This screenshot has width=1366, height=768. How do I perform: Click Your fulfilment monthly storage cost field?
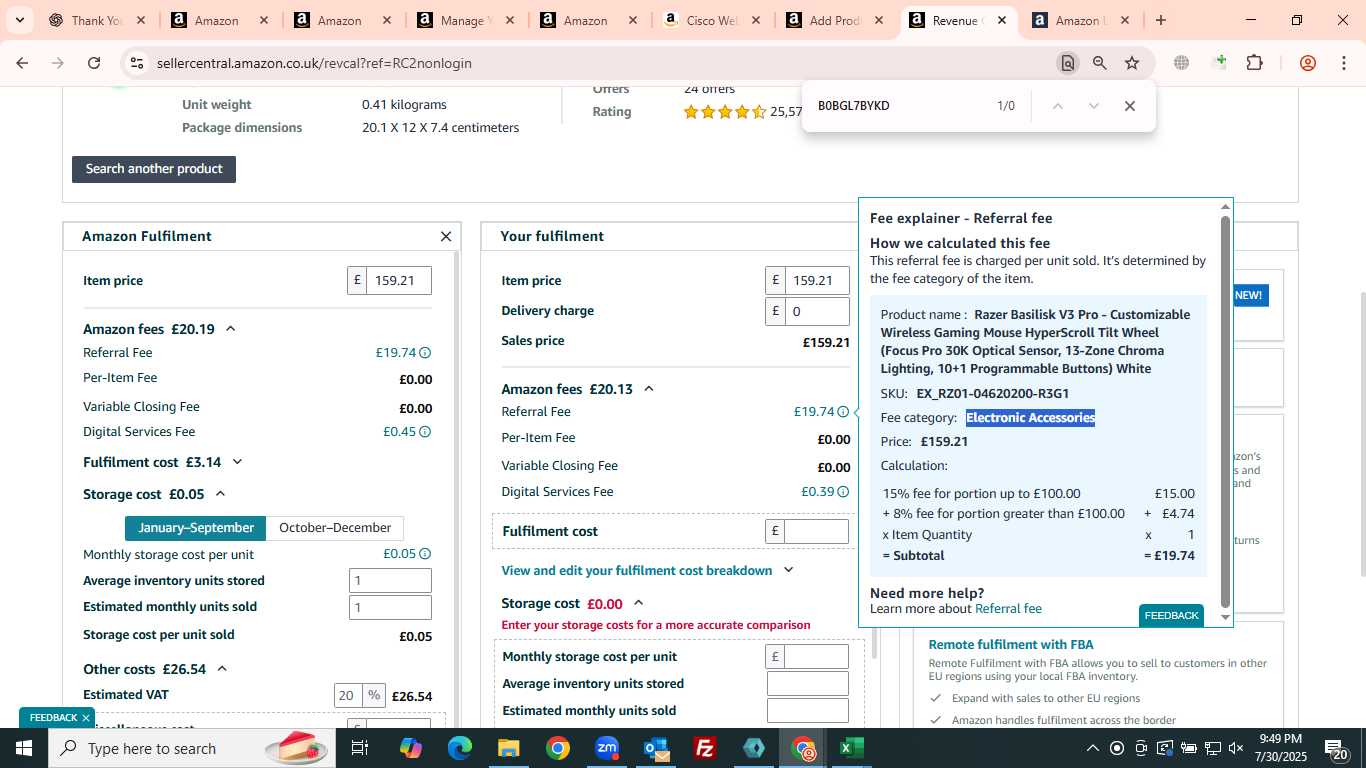(816, 657)
